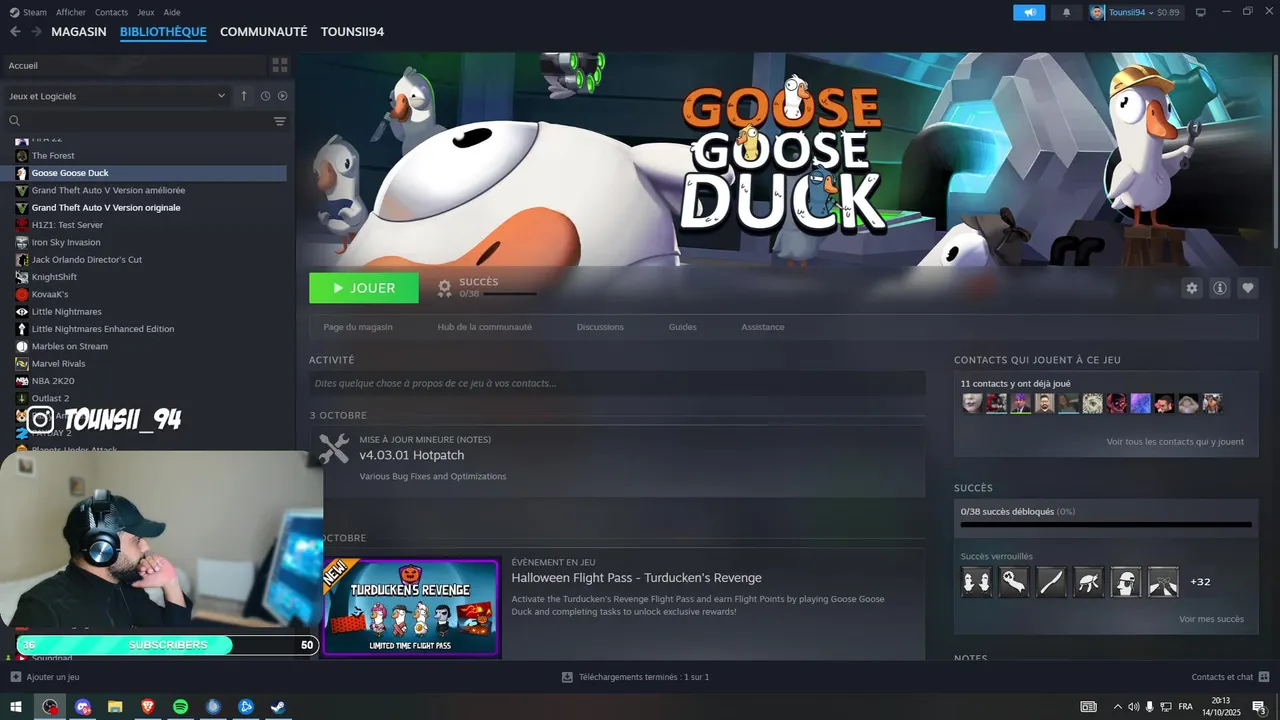Open Page du magasin link
Image resolution: width=1280 pixels, height=720 pixels.
click(x=358, y=327)
